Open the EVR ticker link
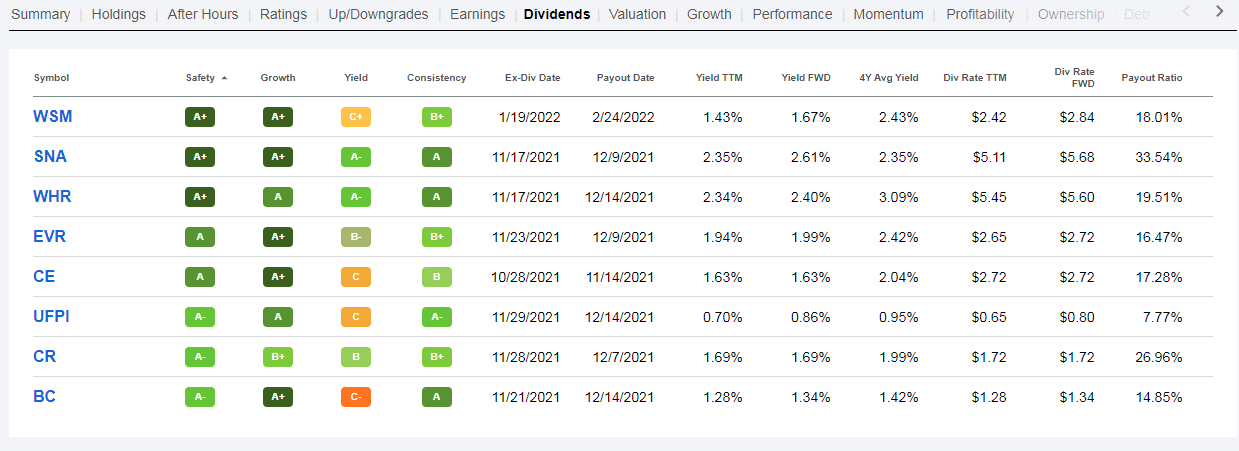1239x451 pixels. [x=50, y=237]
